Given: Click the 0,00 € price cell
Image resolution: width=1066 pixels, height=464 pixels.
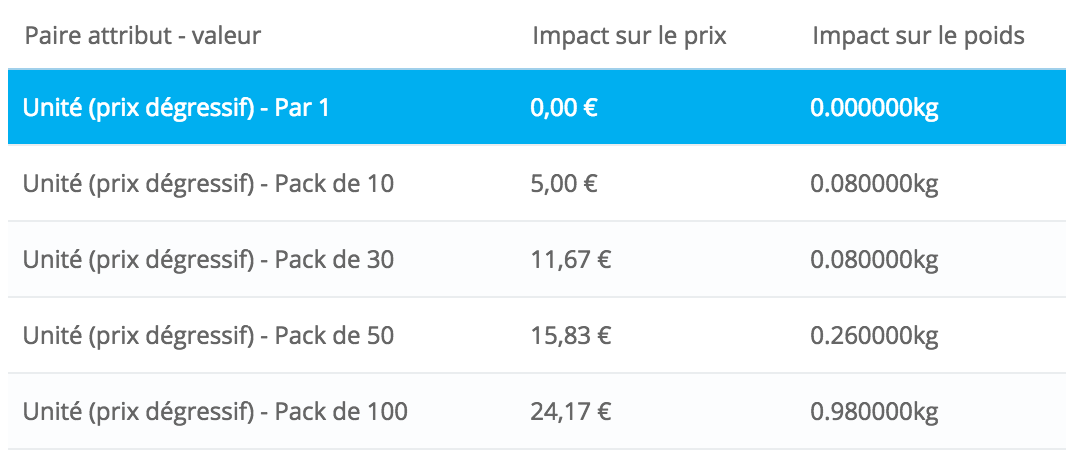Looking at the screenshot, I should click(564, 108).
